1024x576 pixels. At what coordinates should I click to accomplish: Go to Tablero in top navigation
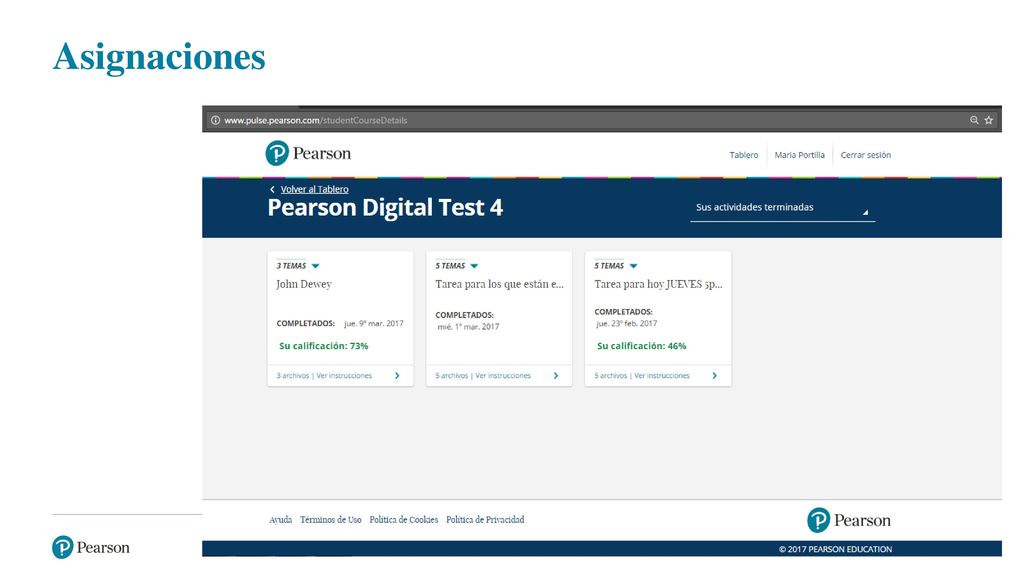(744, 155)
